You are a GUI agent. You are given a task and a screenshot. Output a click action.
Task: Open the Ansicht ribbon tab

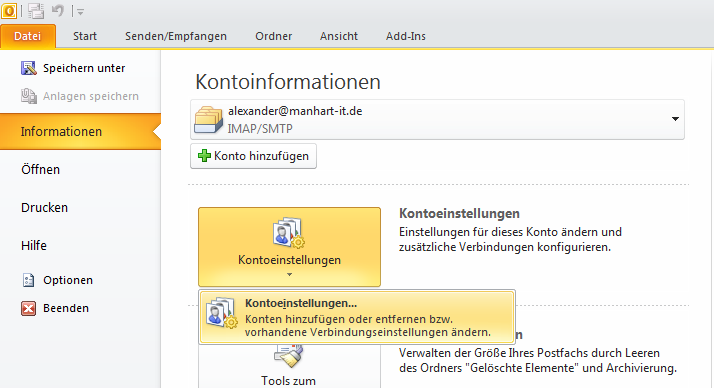(x=339, y=36)
